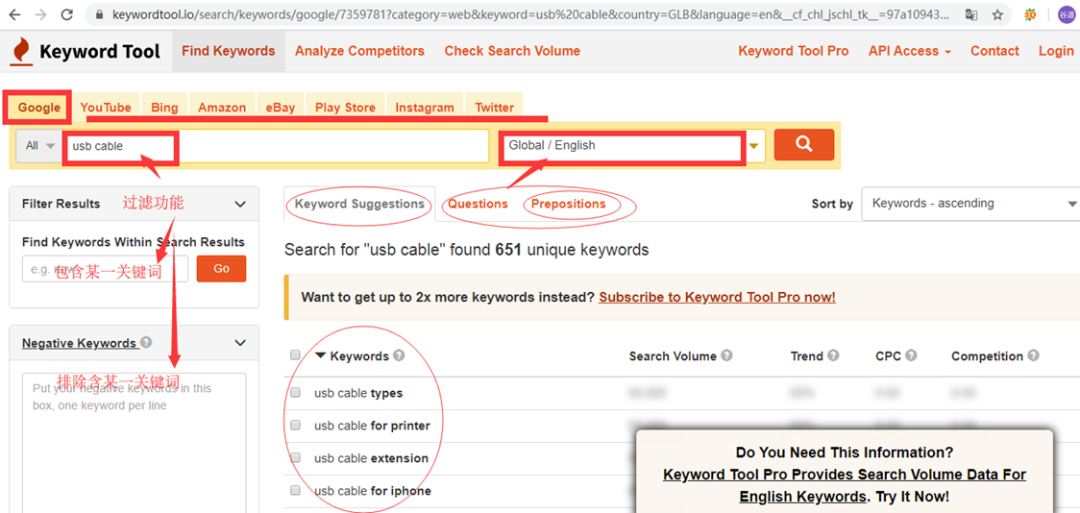
Task: Open Check Search Volume
Action: tap(512, 51)
